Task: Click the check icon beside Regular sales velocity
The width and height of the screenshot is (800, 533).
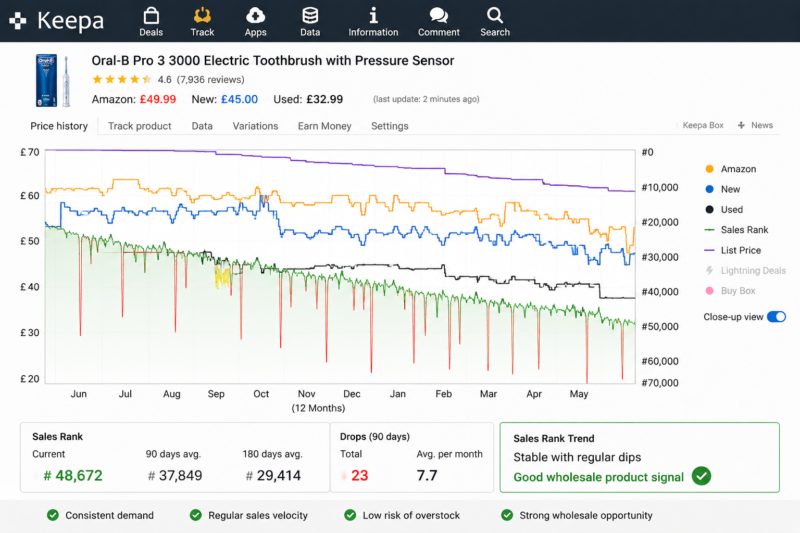Action: click(x=195, y=515)
